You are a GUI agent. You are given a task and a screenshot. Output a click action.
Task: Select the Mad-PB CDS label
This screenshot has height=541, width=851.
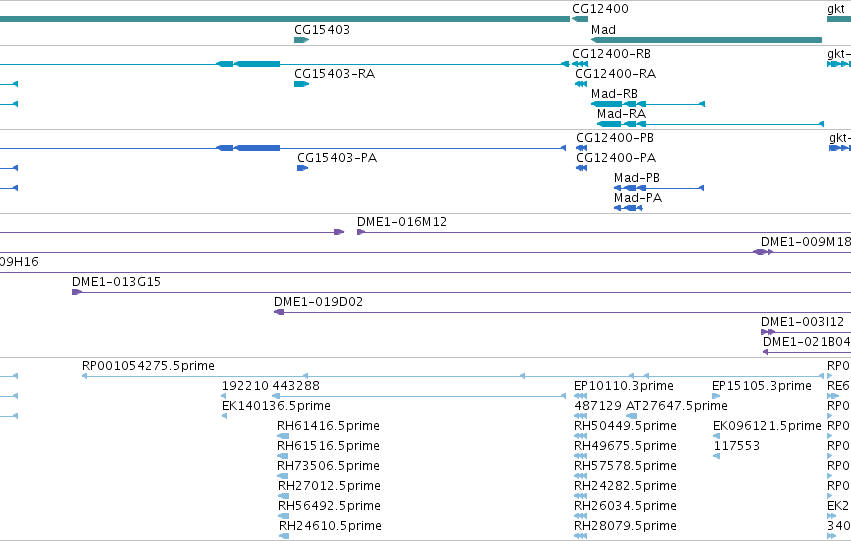click(637, 178)
